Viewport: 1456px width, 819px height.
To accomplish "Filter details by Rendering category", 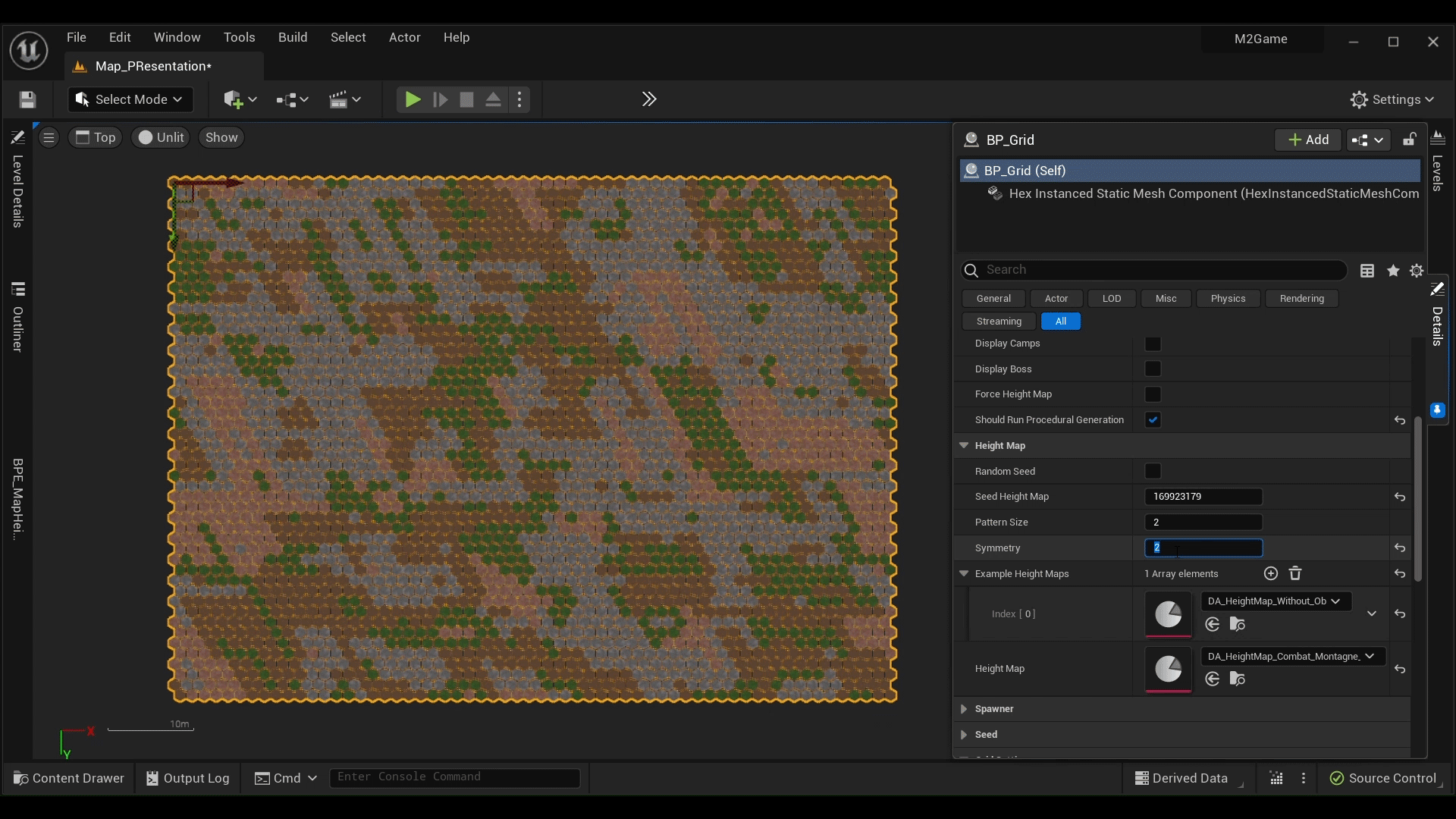I will point(1301,299).
